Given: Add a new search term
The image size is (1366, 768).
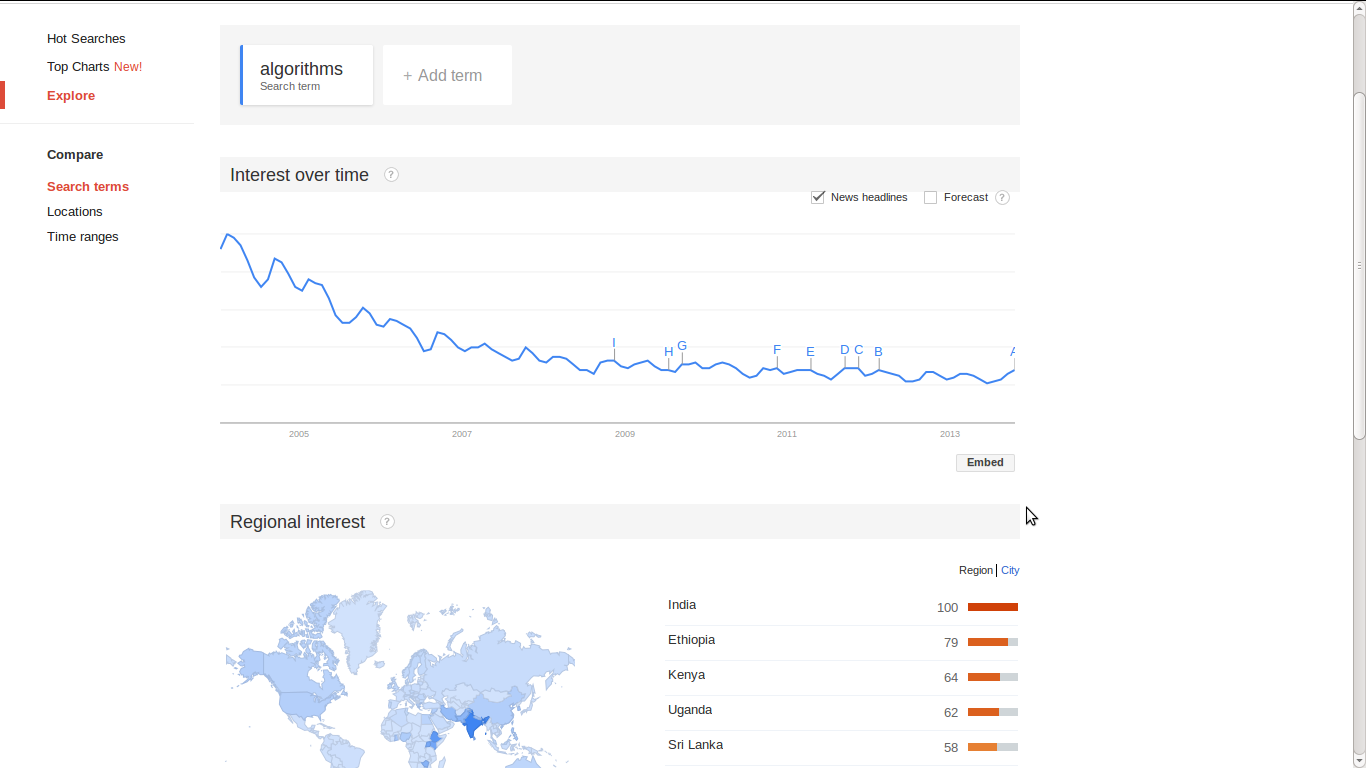Looking at the screenshot, I should point(447,75).
